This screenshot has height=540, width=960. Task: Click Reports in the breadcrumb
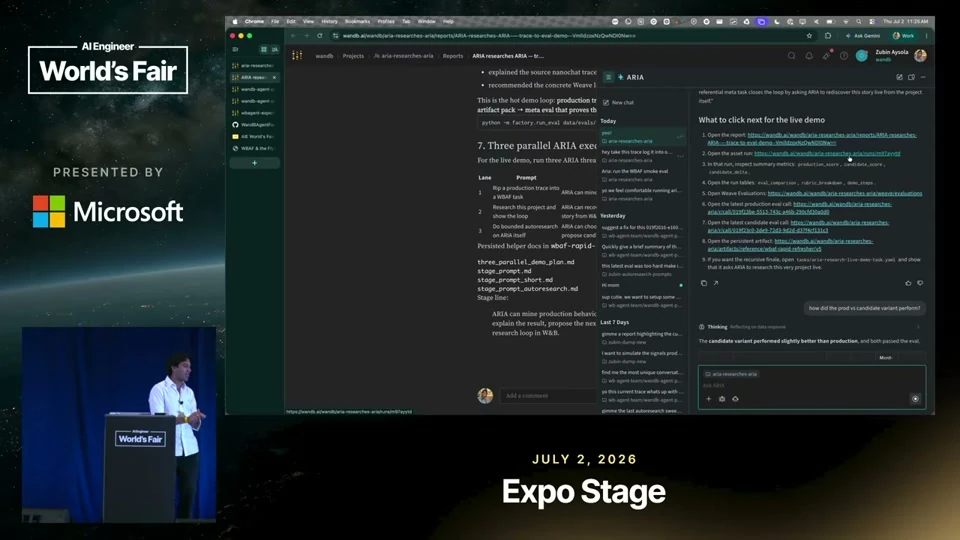click(453, 56)
